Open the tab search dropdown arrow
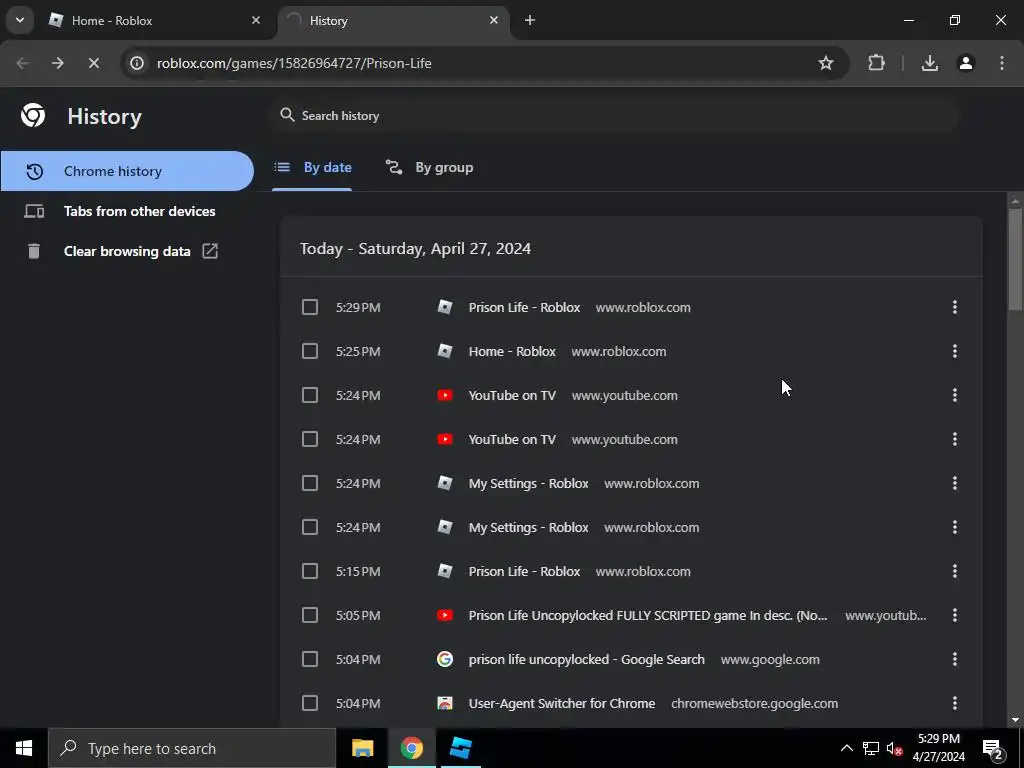1024x768 pixels. [x=20, y=20]
